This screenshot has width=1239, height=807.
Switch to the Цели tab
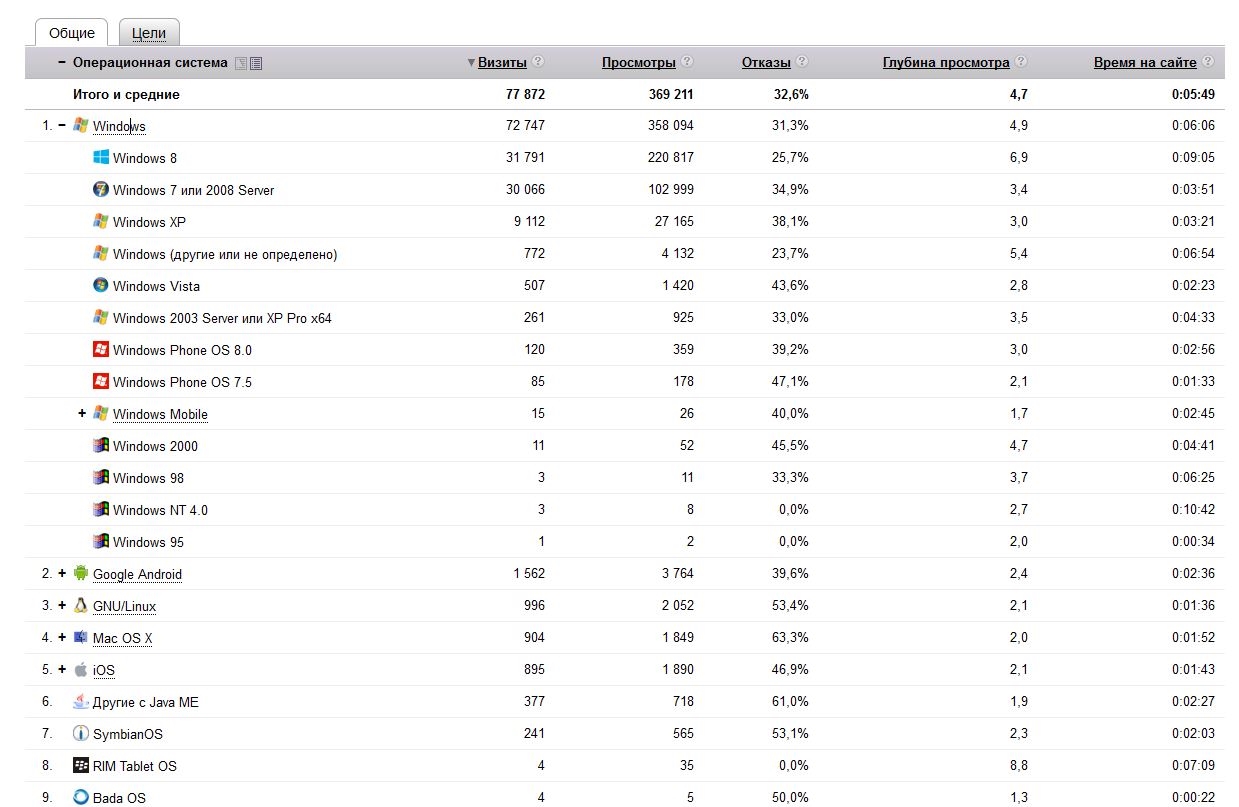tap(149, 32)
